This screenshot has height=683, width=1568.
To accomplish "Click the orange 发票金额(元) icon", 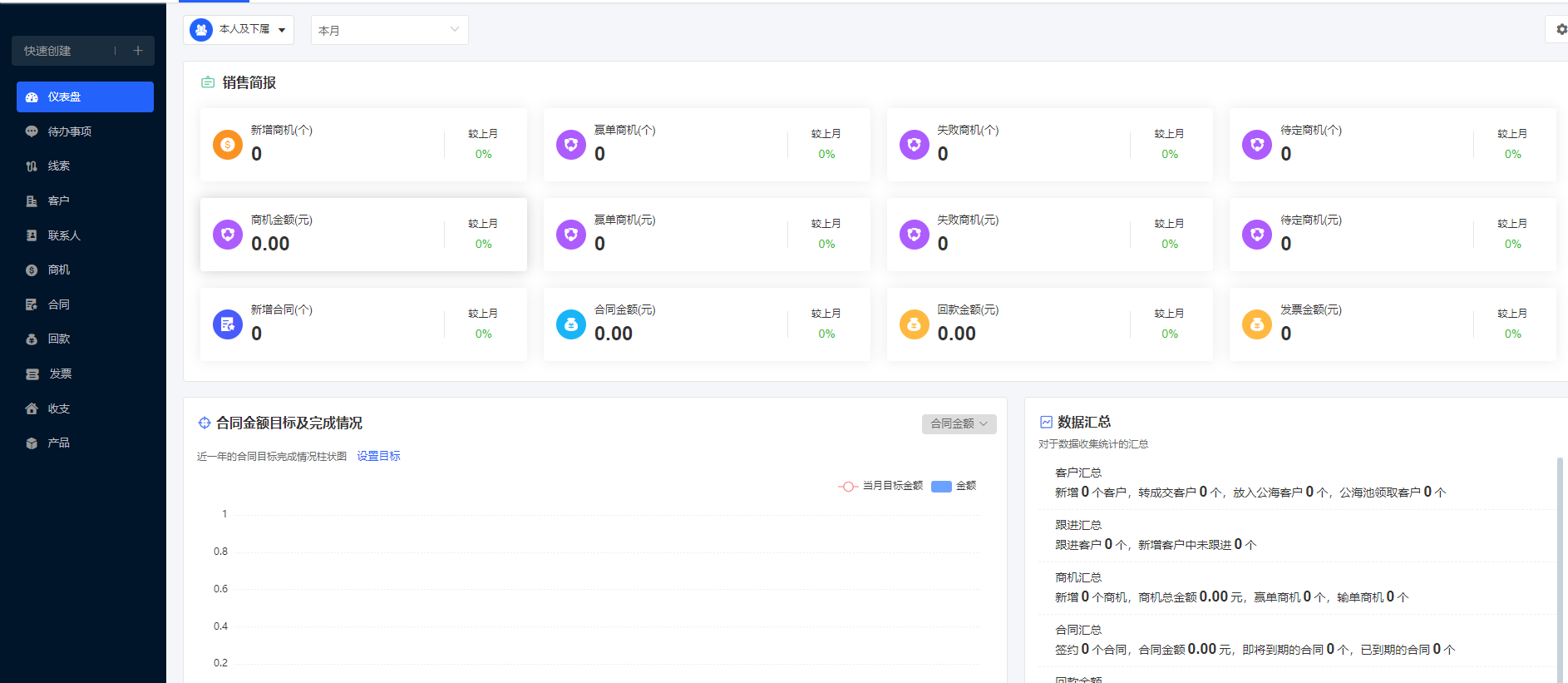I will (1257, 324).
